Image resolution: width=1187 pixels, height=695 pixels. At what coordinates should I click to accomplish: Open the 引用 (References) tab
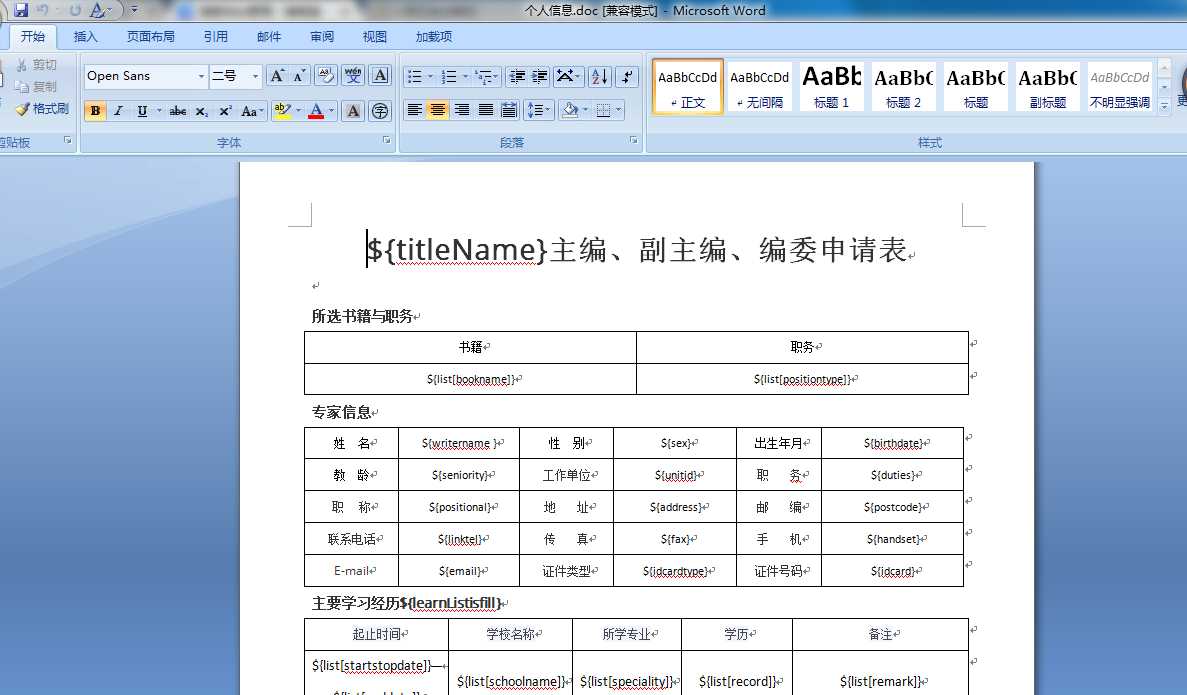tap(216, 36)
